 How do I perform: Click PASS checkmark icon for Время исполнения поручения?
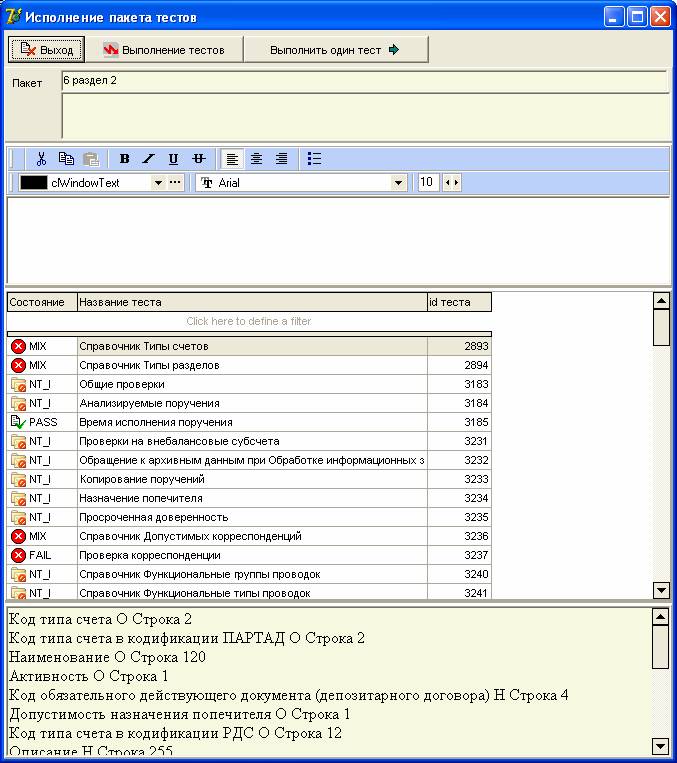[x=18, y=422]
